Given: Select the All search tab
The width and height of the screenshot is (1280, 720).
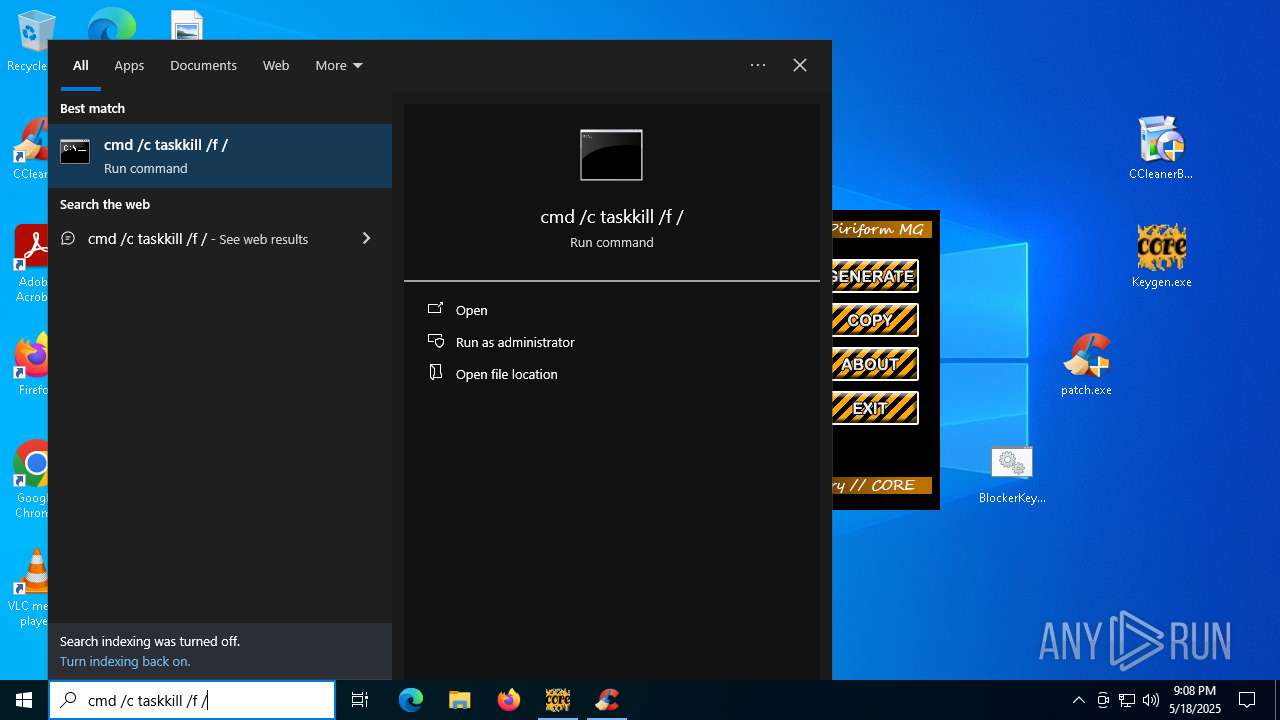Looking at the screenshot, I should point(81,65).
